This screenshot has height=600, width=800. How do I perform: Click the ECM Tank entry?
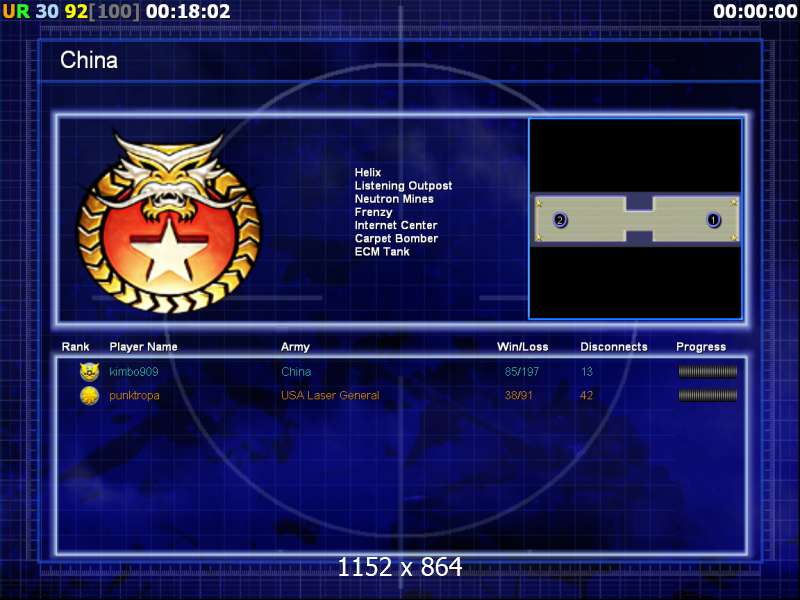tap(382, 252)
